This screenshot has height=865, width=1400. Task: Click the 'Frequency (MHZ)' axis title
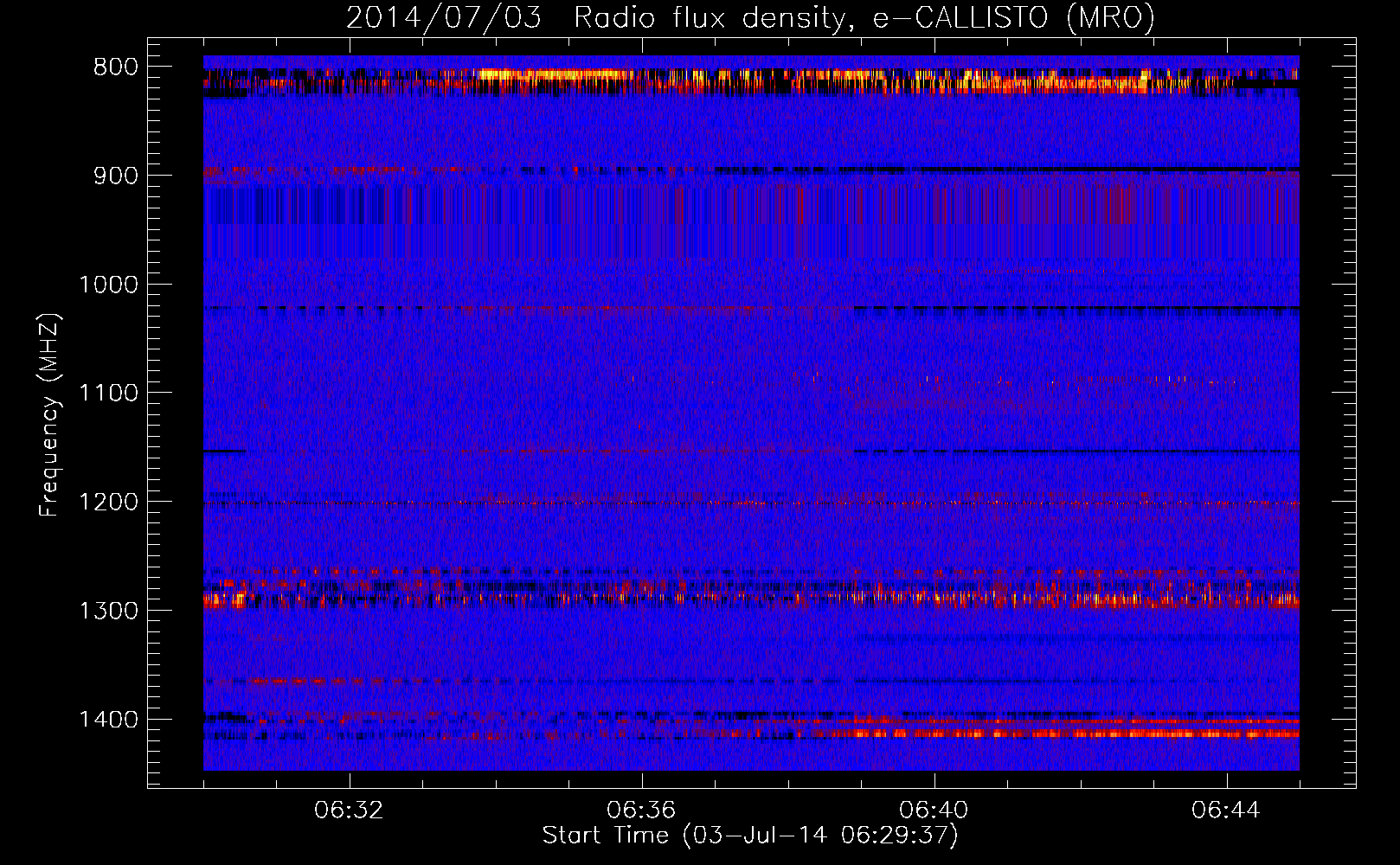pyautogui.click(x=50, y=415)
